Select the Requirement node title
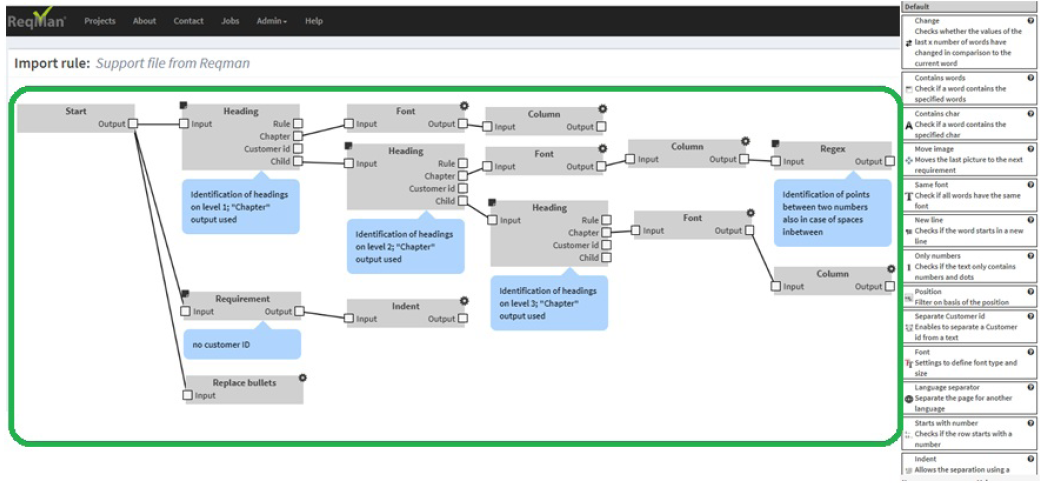 pos(242,299)
